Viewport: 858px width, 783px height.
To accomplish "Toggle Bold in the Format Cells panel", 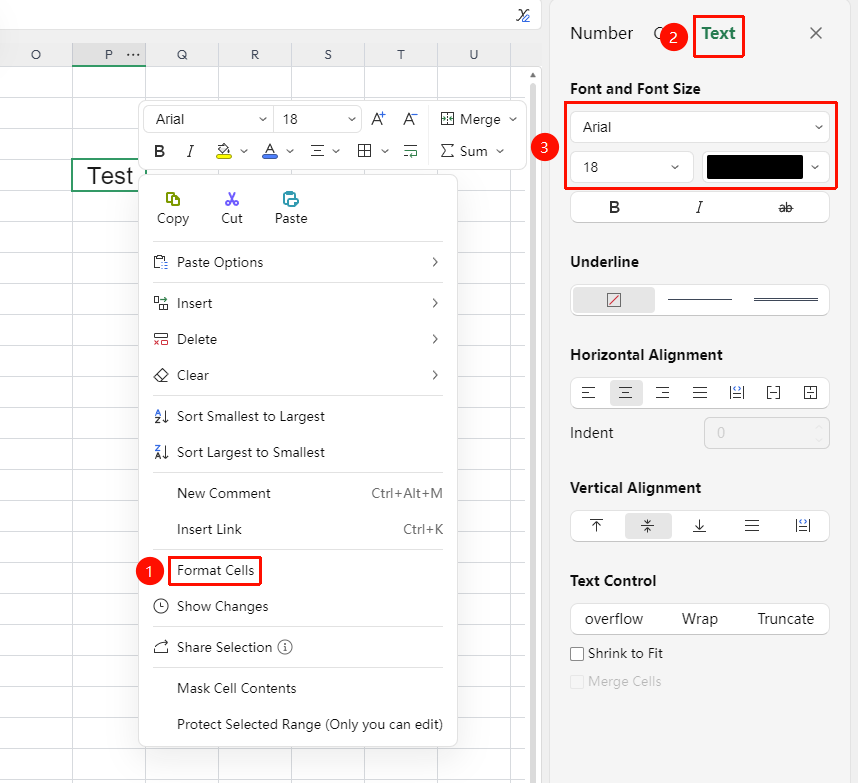I will tap(614, 207).
